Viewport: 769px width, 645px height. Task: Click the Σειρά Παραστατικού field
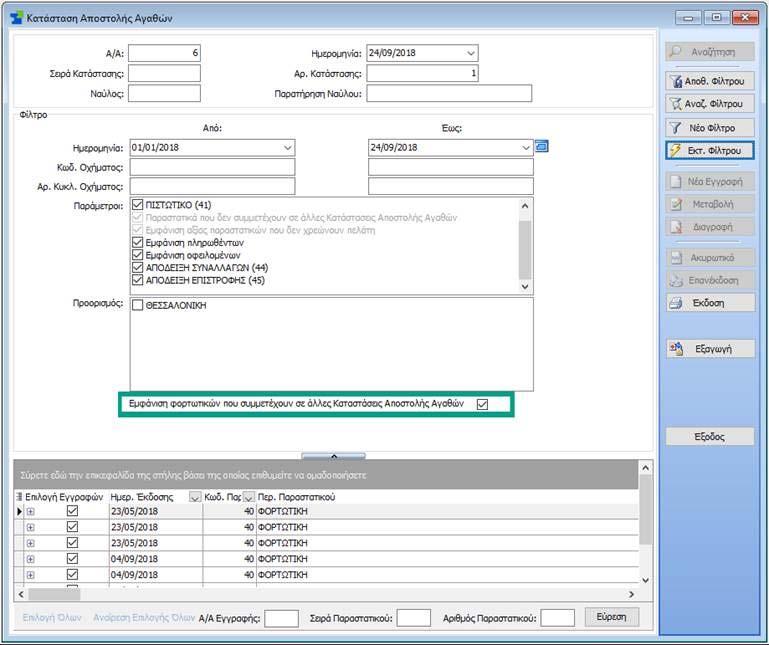(413, 618)
